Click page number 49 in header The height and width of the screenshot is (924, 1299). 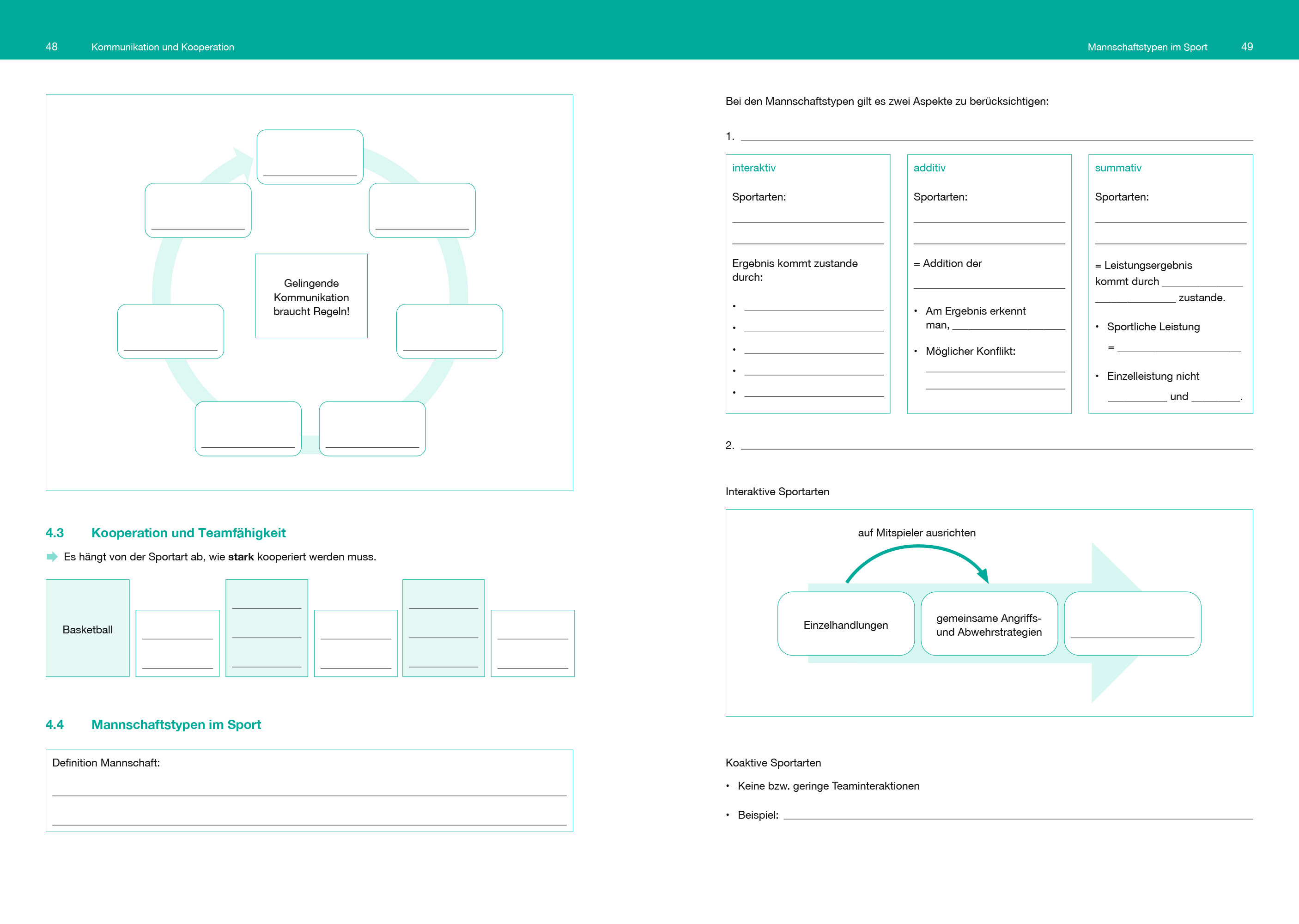click(1247, 47)
